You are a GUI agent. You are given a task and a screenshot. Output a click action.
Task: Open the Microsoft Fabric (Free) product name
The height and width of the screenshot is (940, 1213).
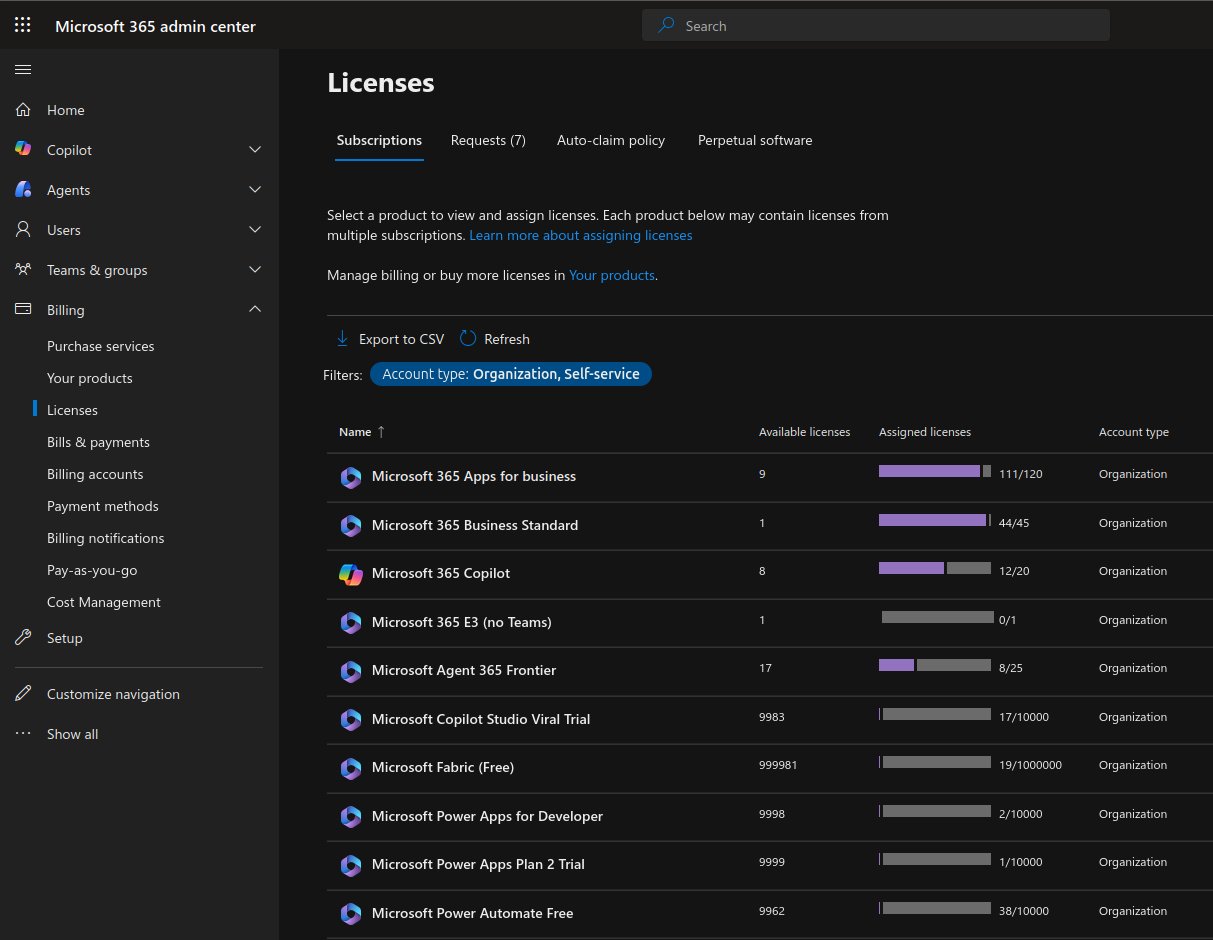443,767
